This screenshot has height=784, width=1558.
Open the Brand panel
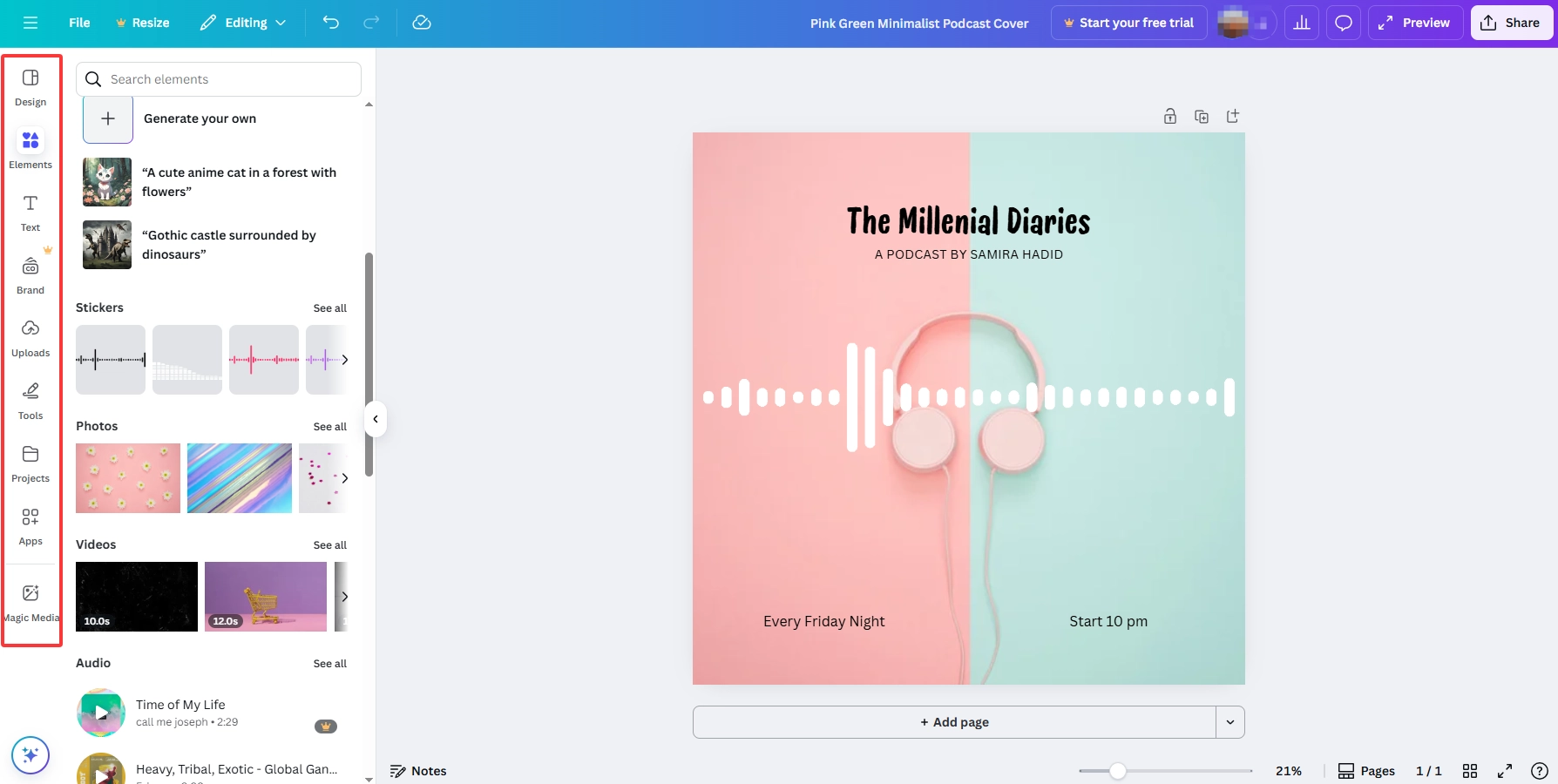tap(30, 274)
